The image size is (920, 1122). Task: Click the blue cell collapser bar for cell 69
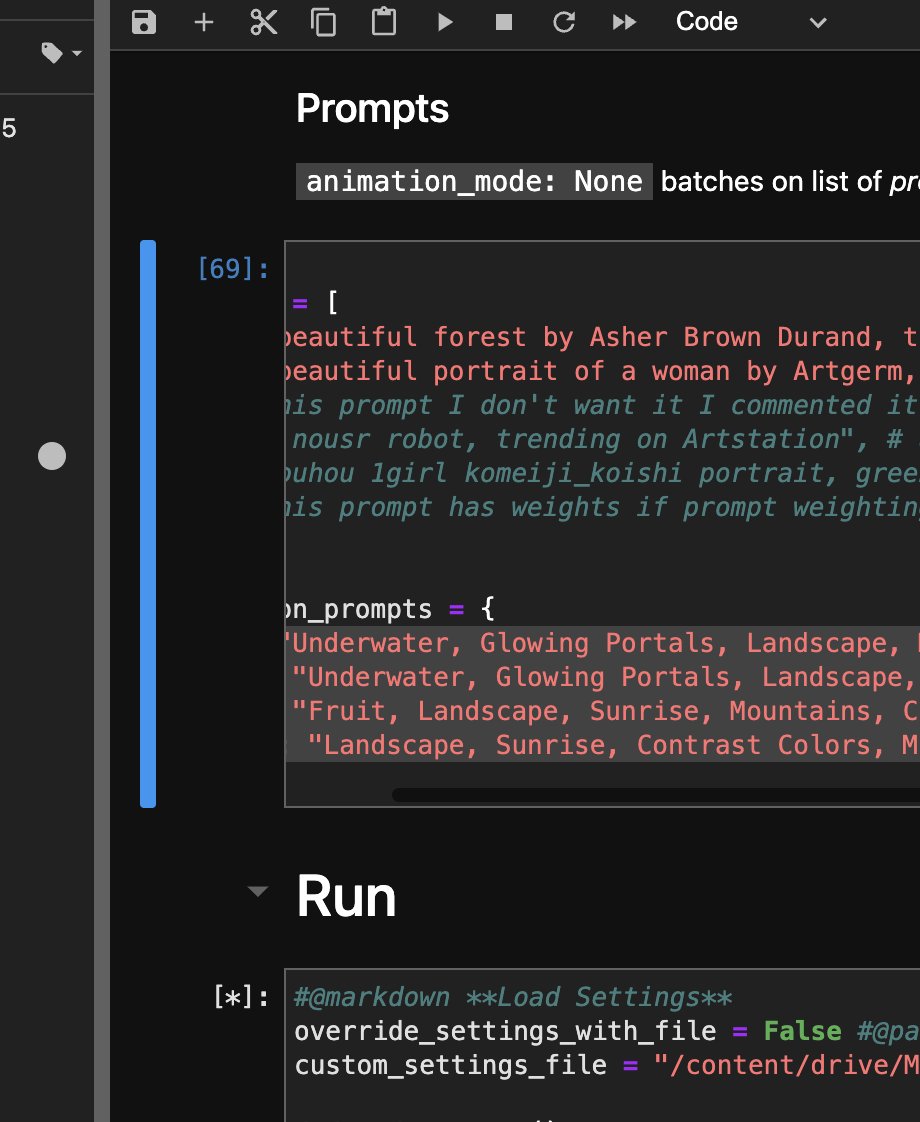pyautogui.click(x=148, y=524)
